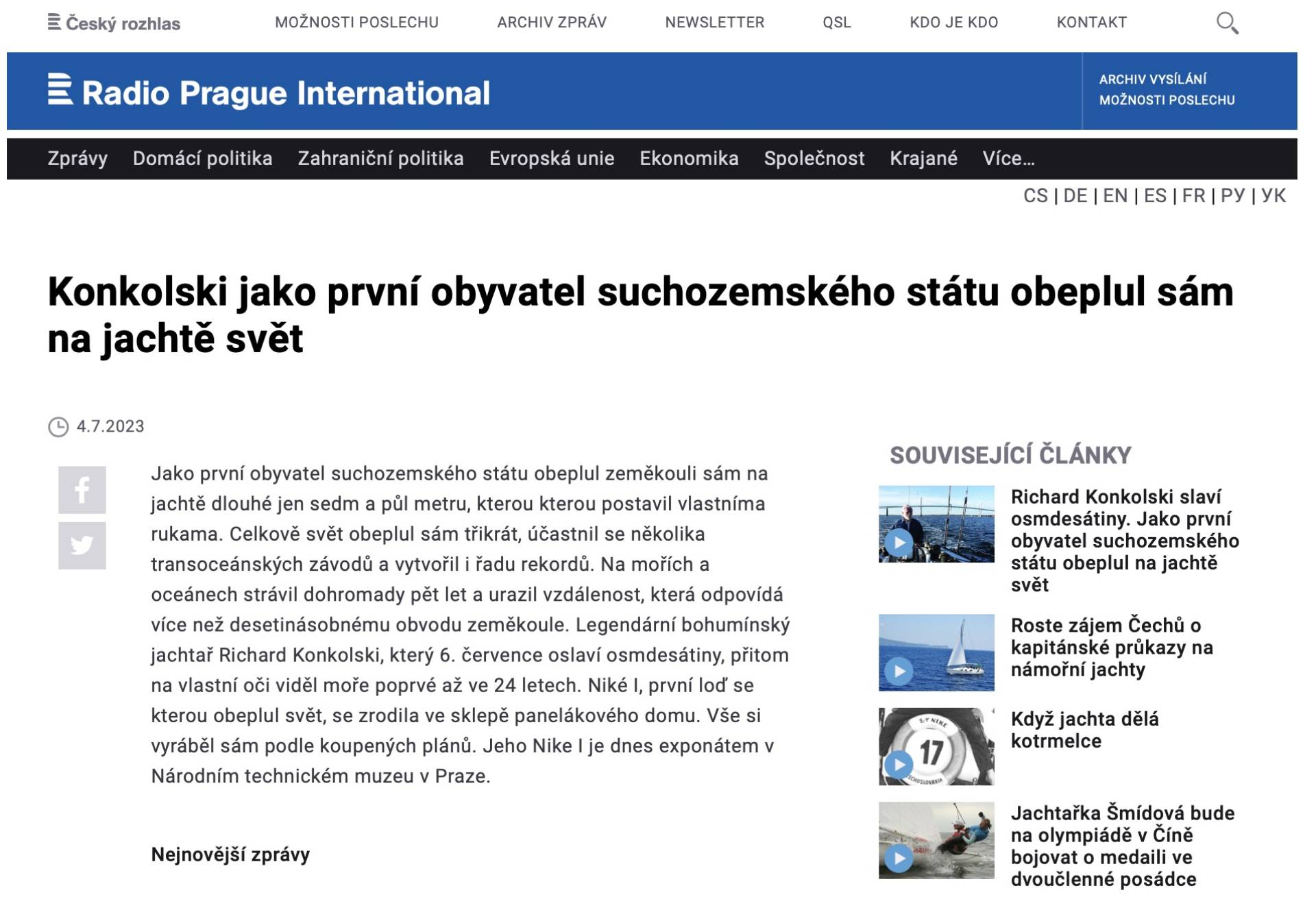Play the Jachtařka Šmídová article audio

(899, 858)
